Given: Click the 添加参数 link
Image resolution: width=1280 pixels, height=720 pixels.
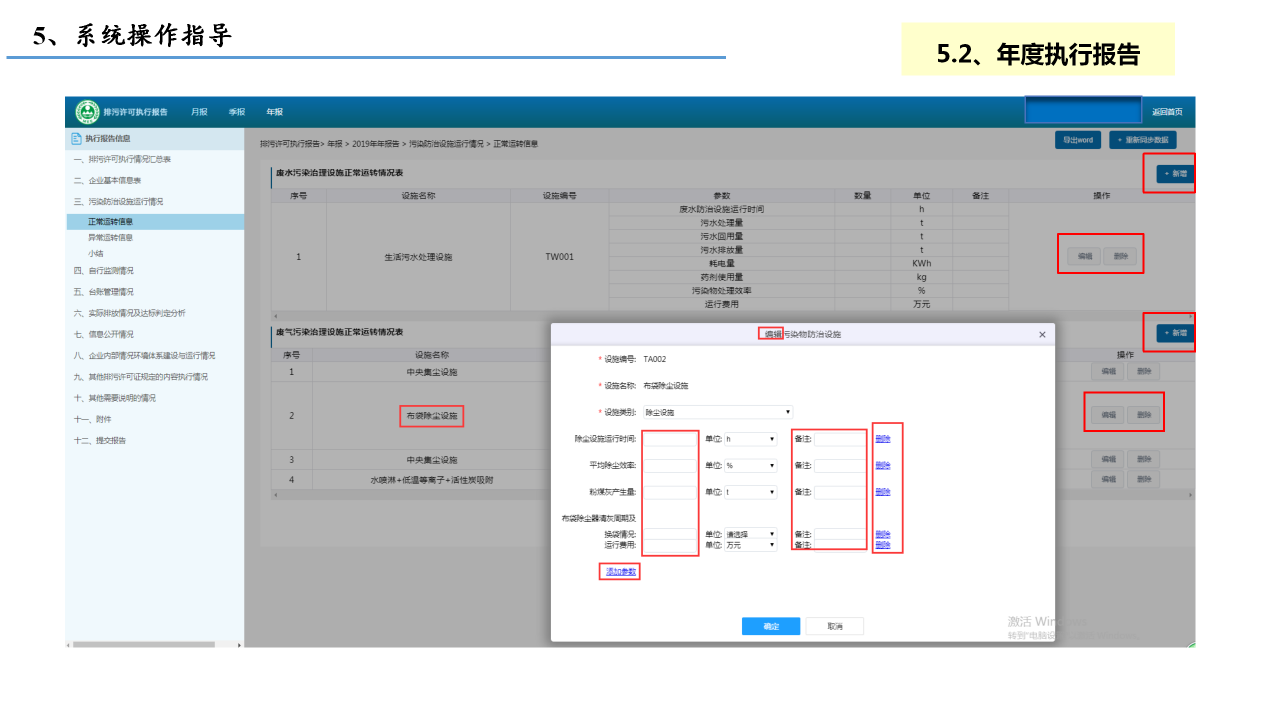Looking at the screenshot, I should click(x=621, y=572).
